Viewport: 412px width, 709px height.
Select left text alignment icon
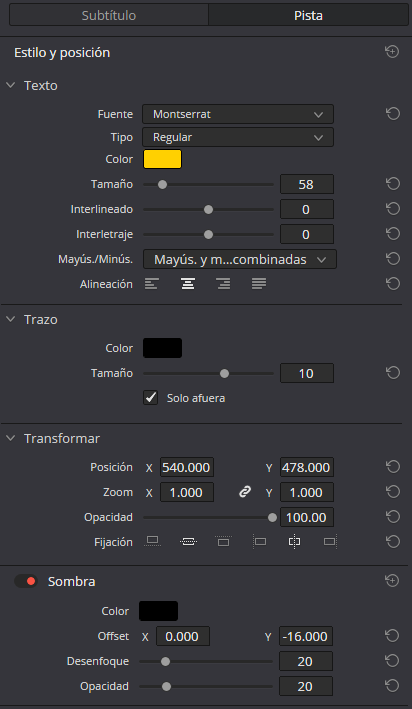pyautogui.click(x=152, y=284)
